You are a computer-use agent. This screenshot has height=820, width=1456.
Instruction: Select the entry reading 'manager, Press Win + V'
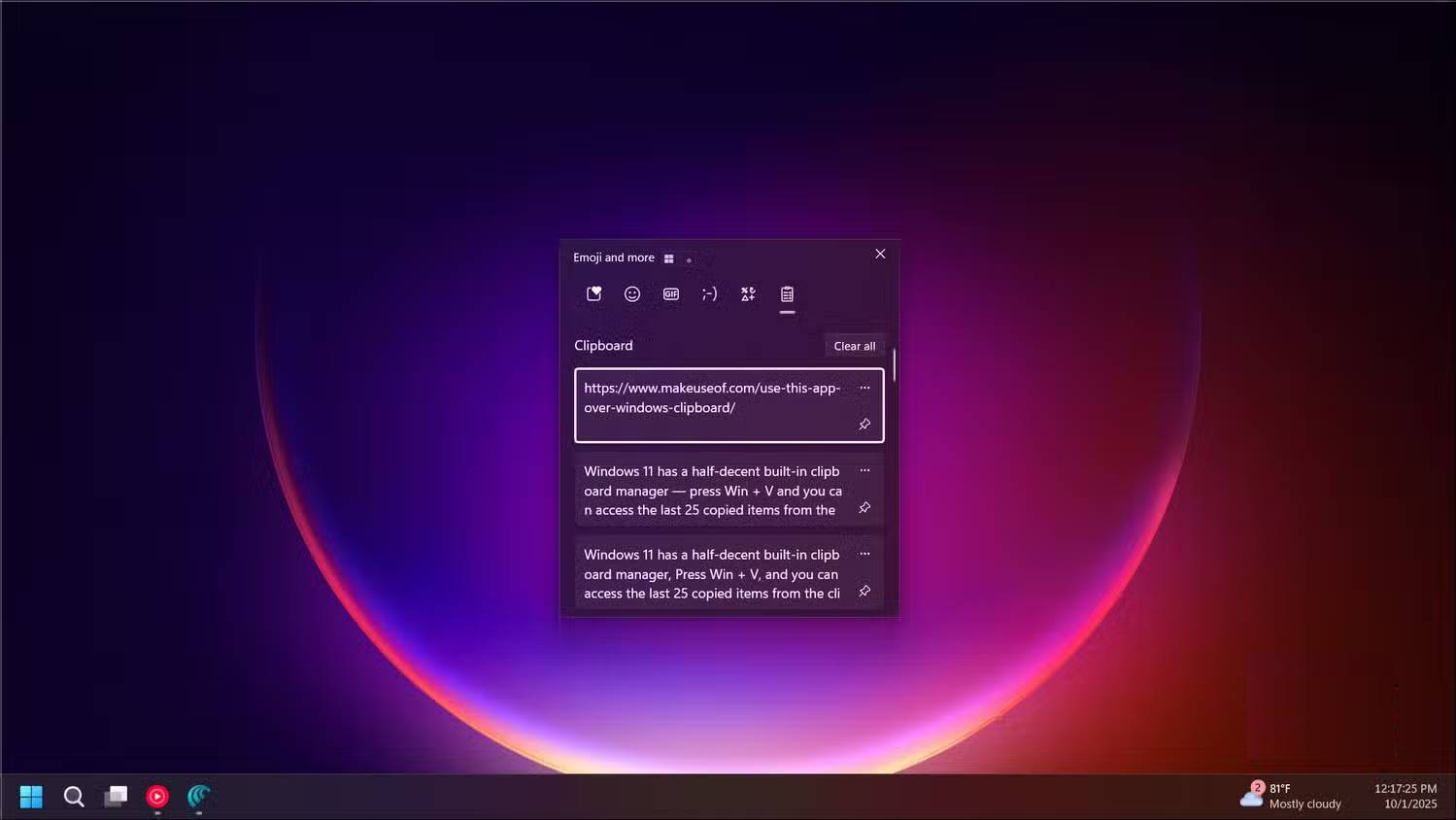[x=729, y=572]
